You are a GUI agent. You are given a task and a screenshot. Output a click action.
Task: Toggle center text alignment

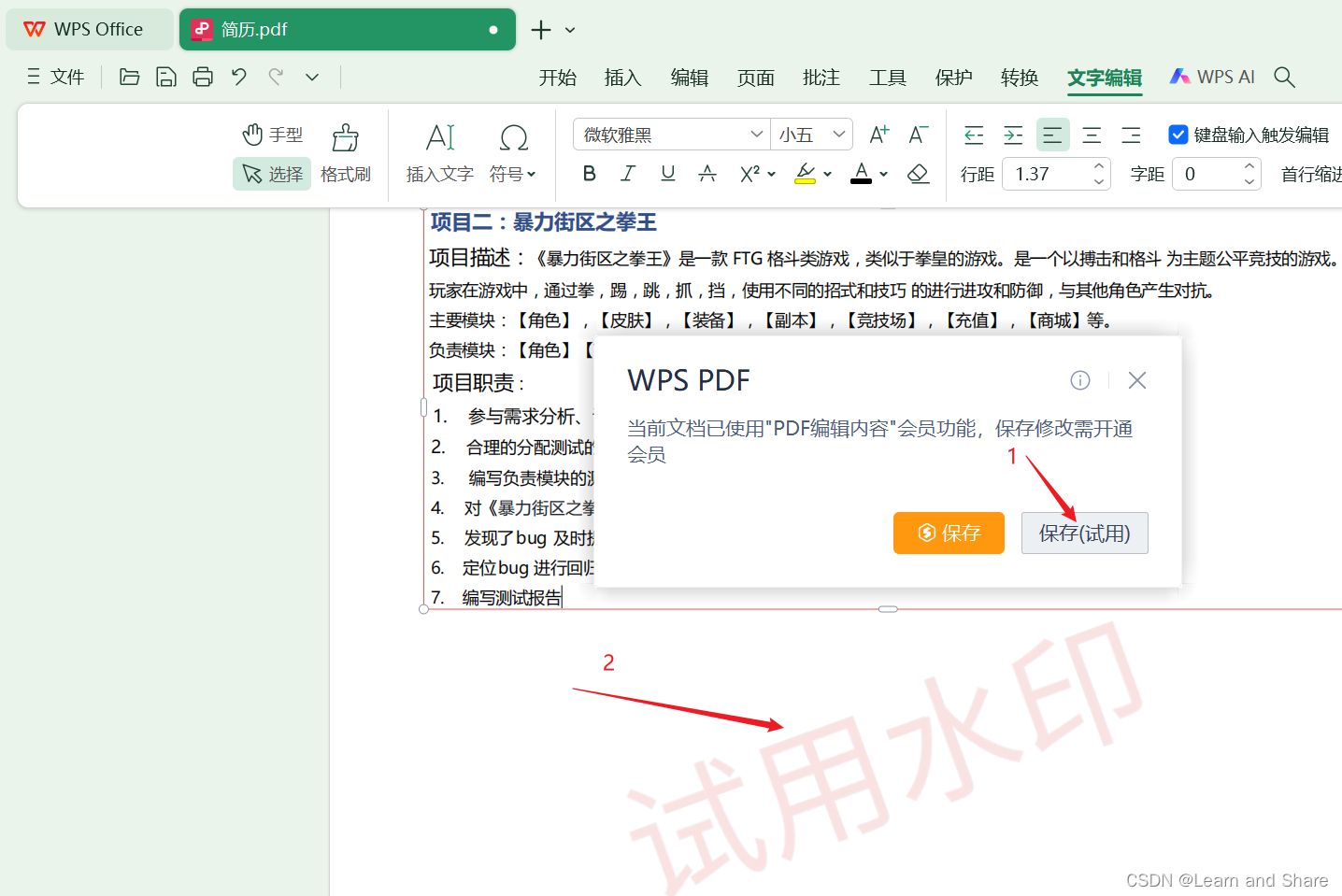click(x=1092, y=135)
